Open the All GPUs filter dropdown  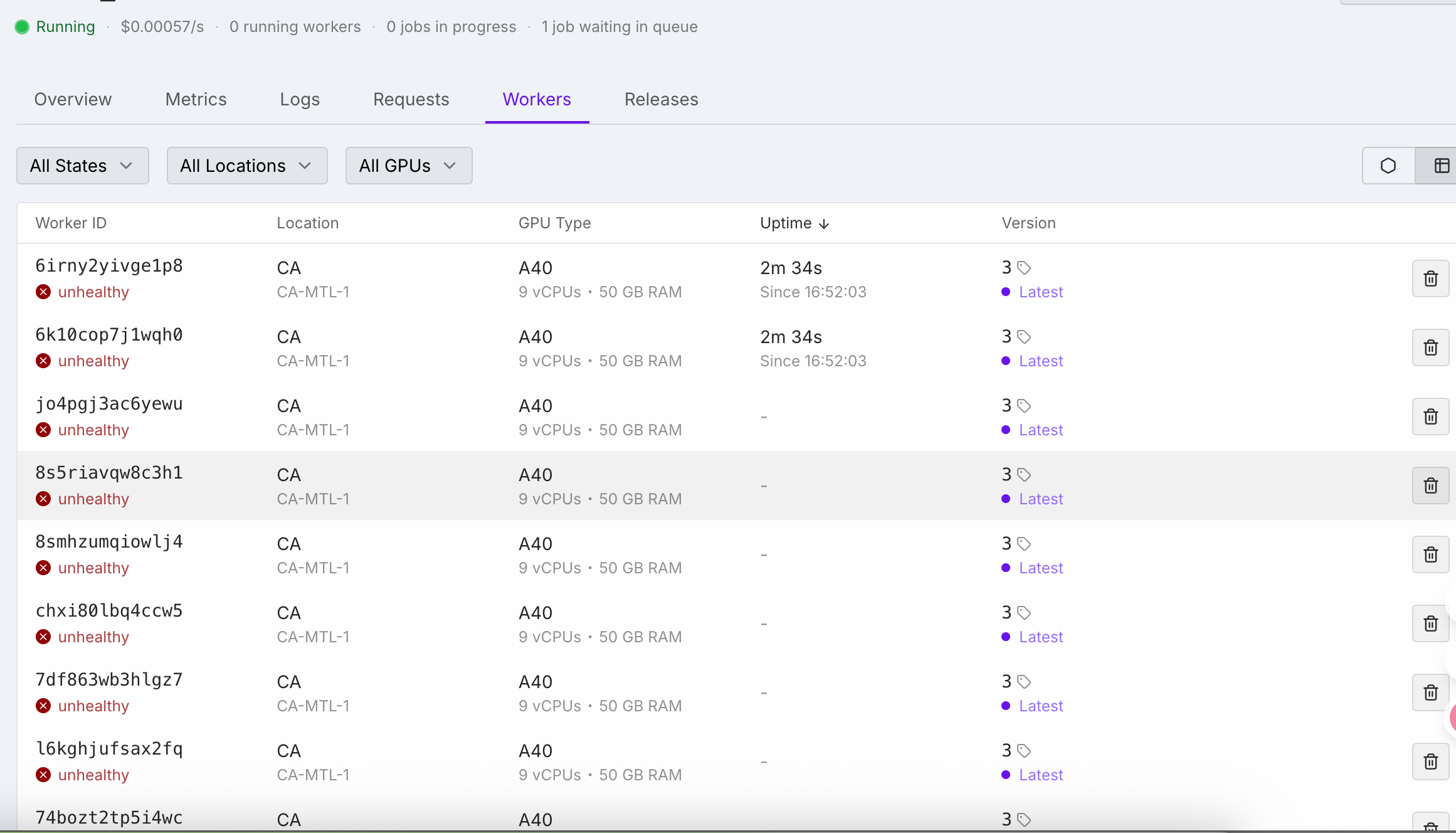tap(408, 166)
